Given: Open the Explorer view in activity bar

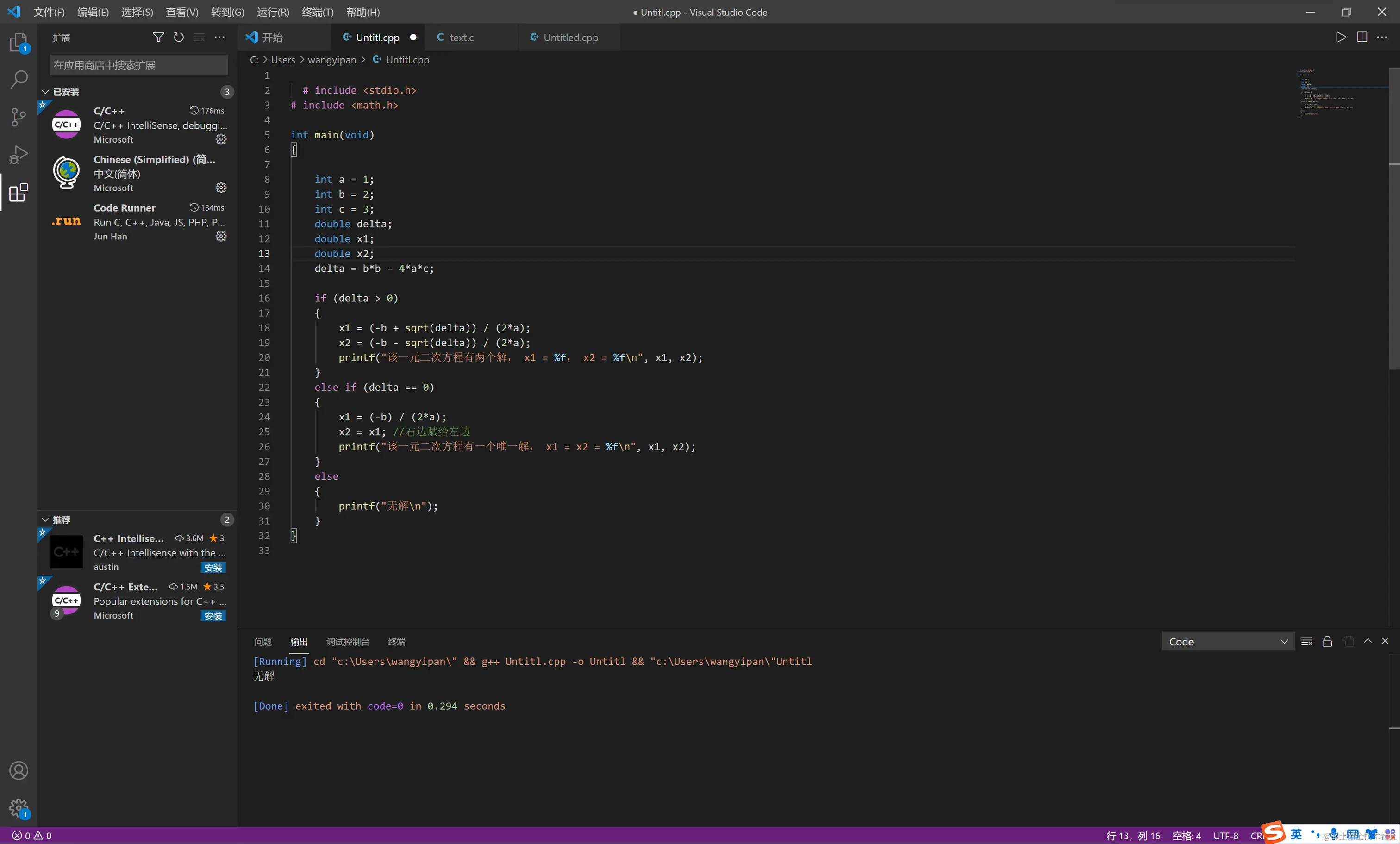Looking at the screenshot, I should (x=18, y=42).
